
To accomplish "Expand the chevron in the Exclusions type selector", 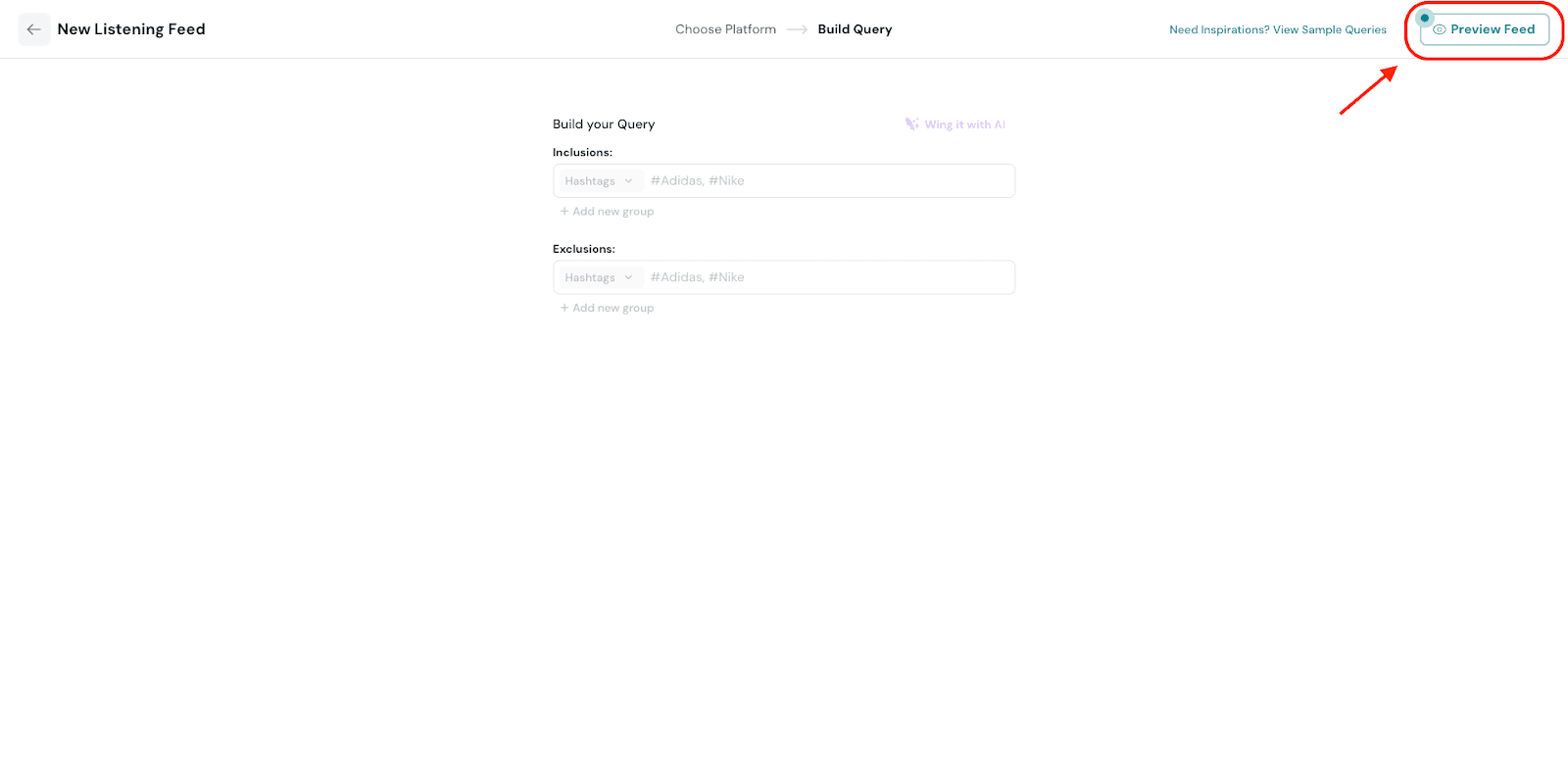I will click(x=628, y=277).
